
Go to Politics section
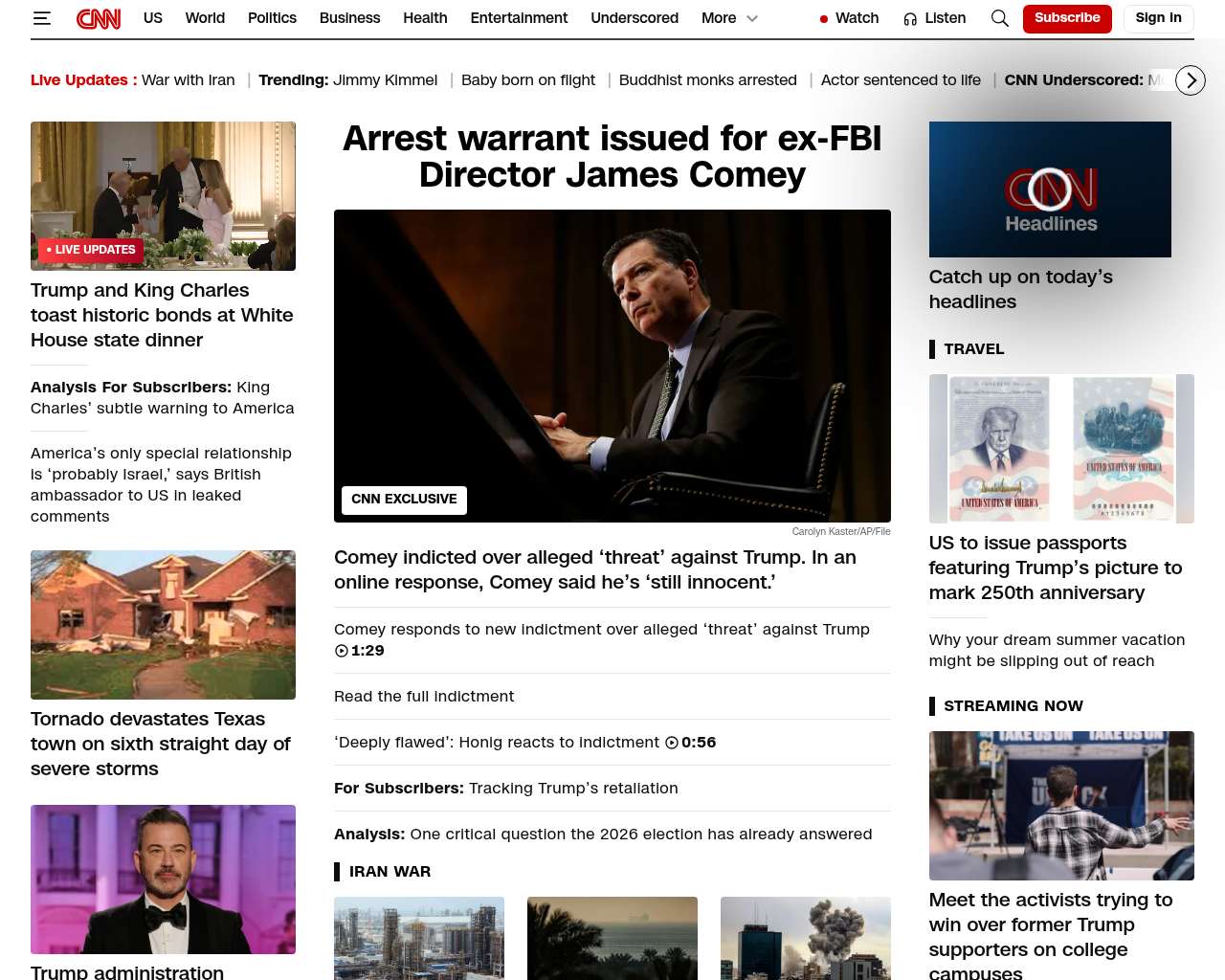(272, 18)
